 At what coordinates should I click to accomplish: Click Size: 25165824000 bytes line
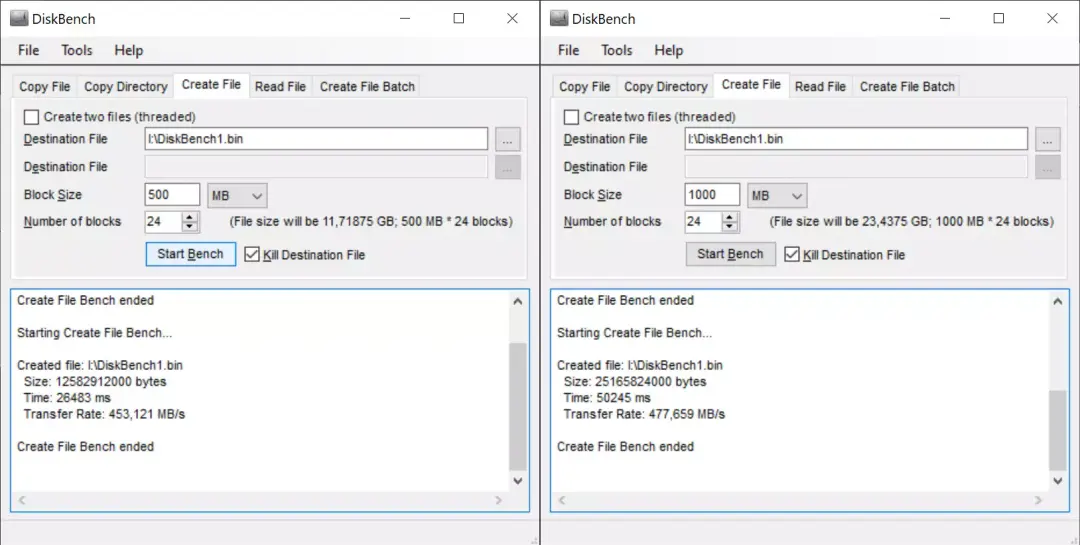click(635, 382)
